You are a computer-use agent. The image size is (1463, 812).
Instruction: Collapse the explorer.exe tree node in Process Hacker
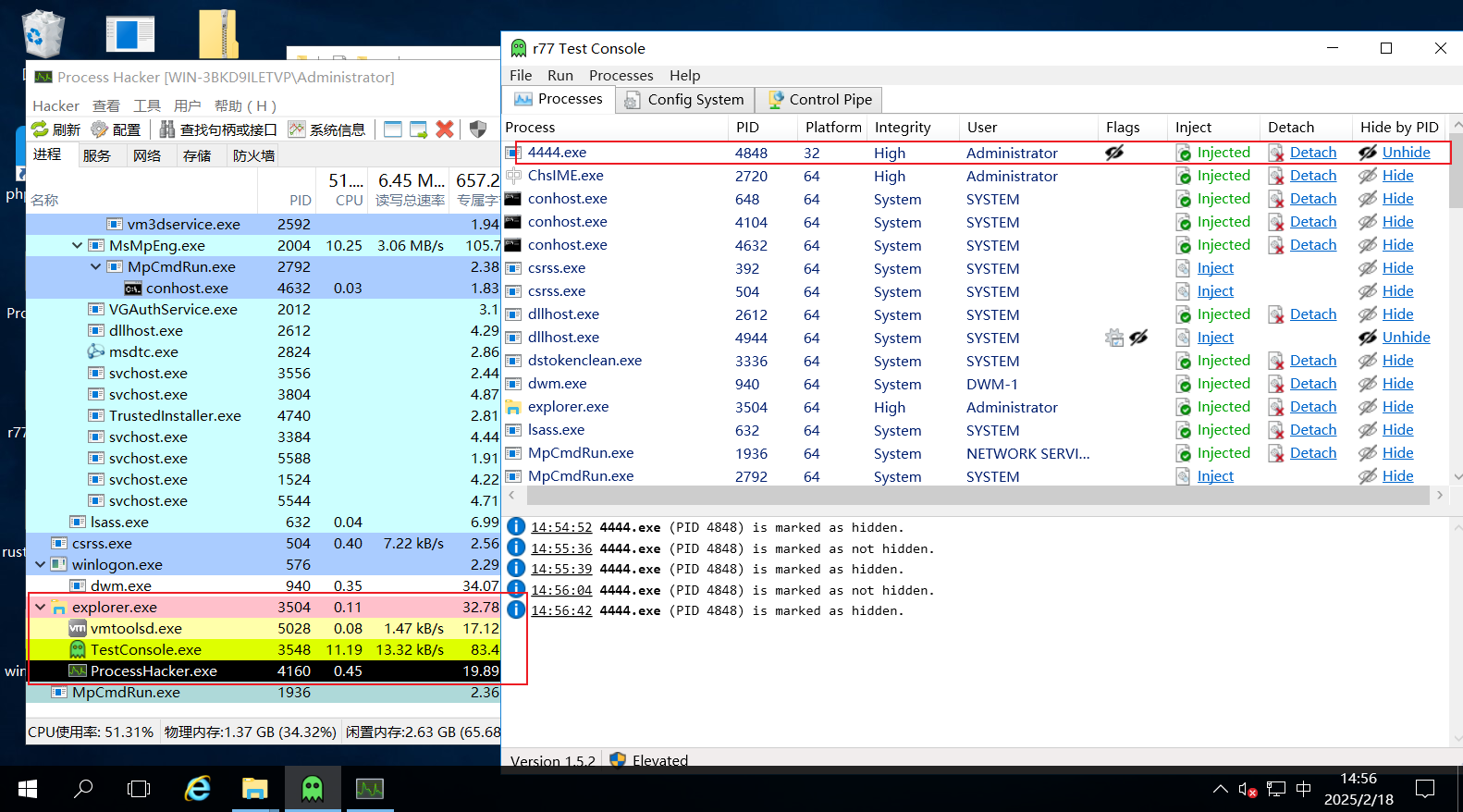tap(41, 608)
